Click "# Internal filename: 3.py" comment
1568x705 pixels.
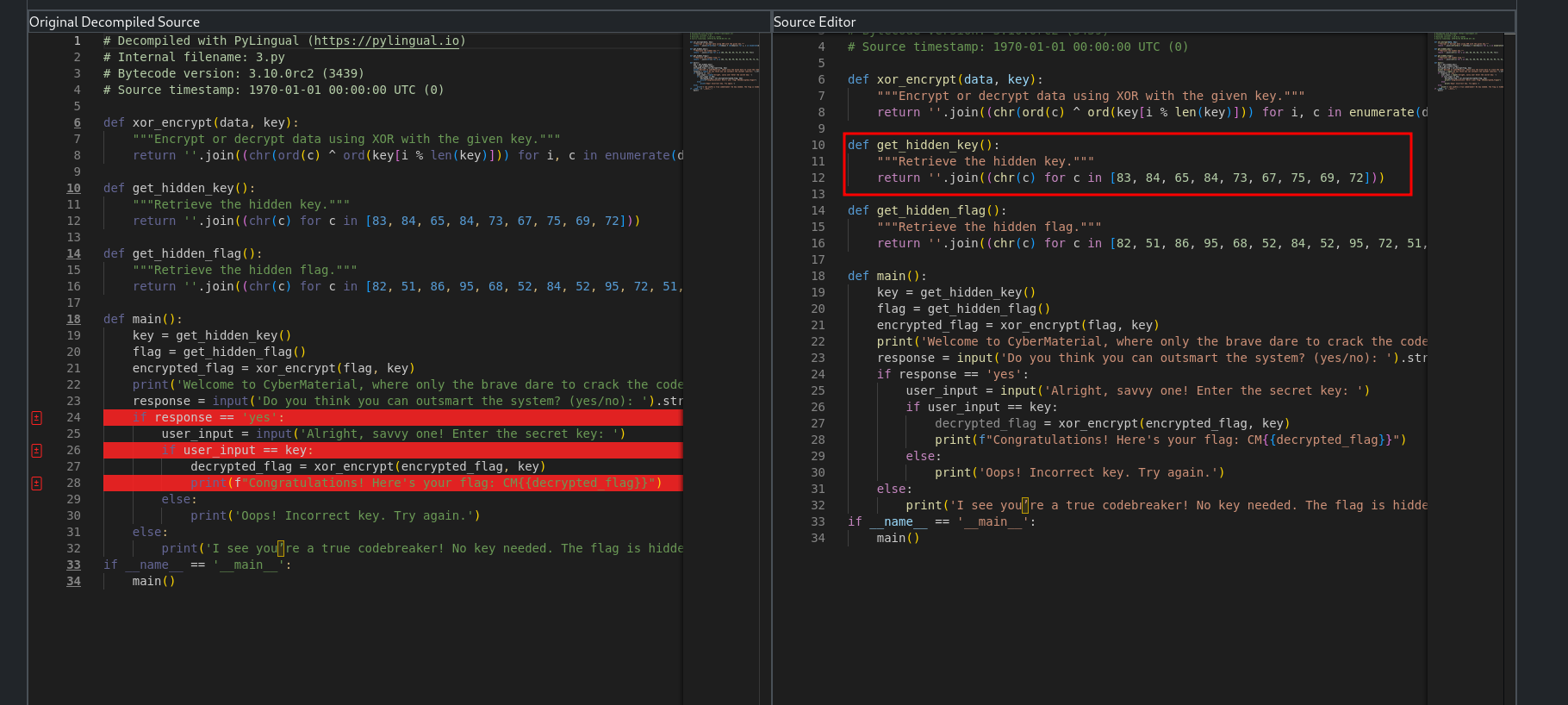coord(194,57)
